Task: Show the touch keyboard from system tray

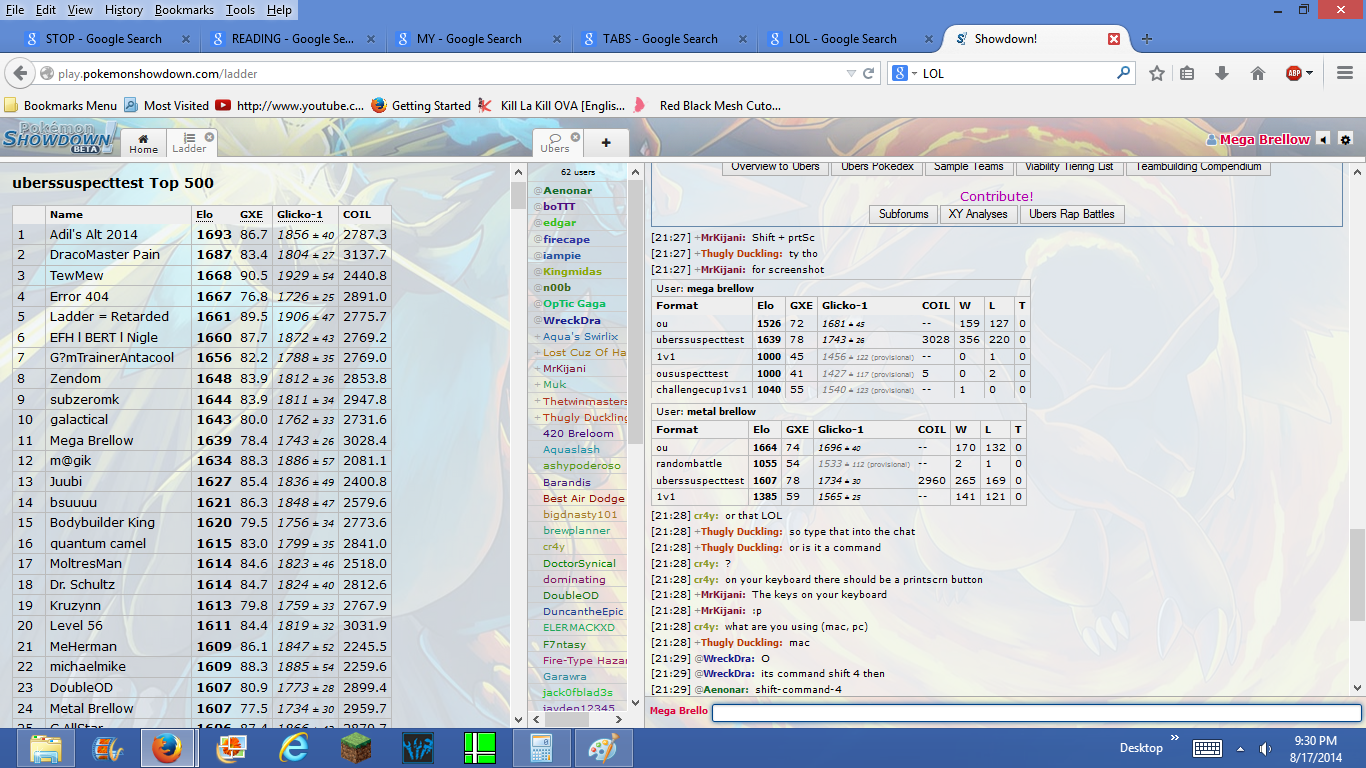Action: (x=1208, y=748)
